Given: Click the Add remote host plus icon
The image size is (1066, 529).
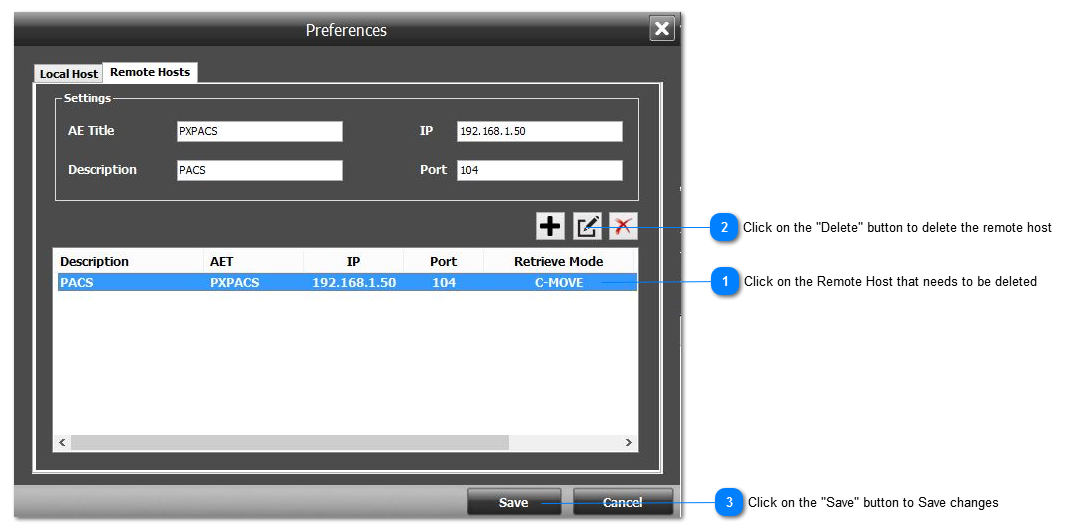Looking at the screenshot, I should (x=550, y=226).
